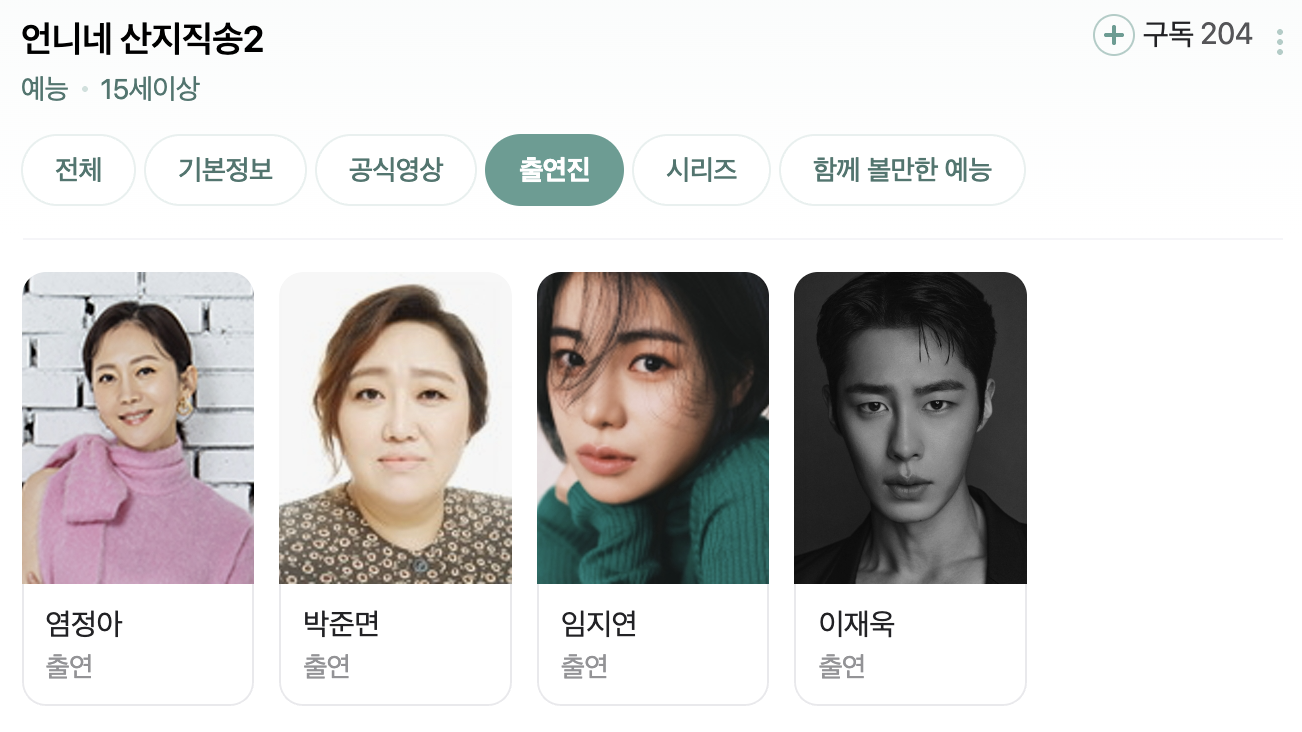Viewport: 1302px width, 732px height.
Task: Click 이재욱's profile photo
Action: point(910,428)
